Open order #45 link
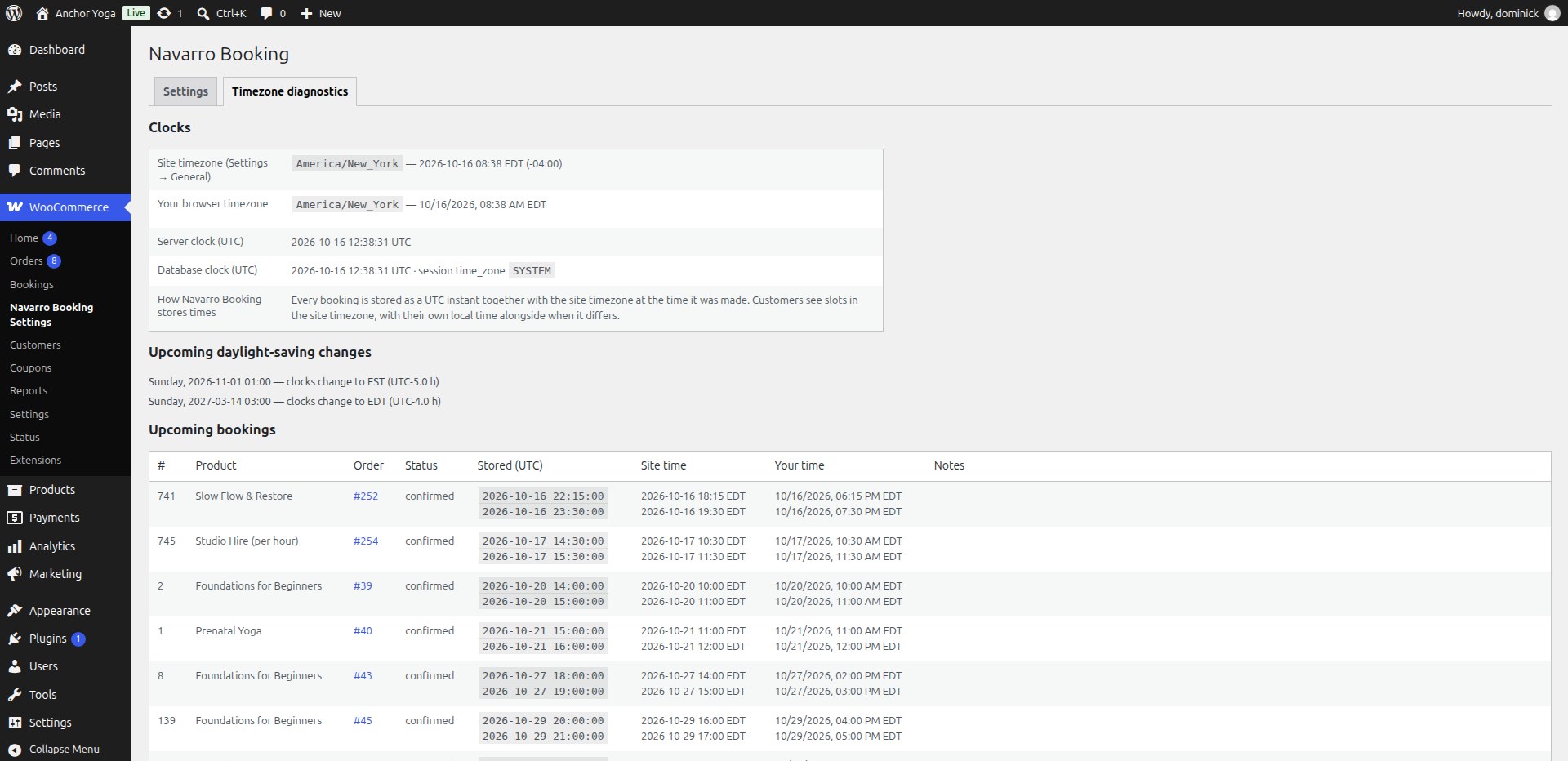 pyautogui.click(x=363, y=721)
